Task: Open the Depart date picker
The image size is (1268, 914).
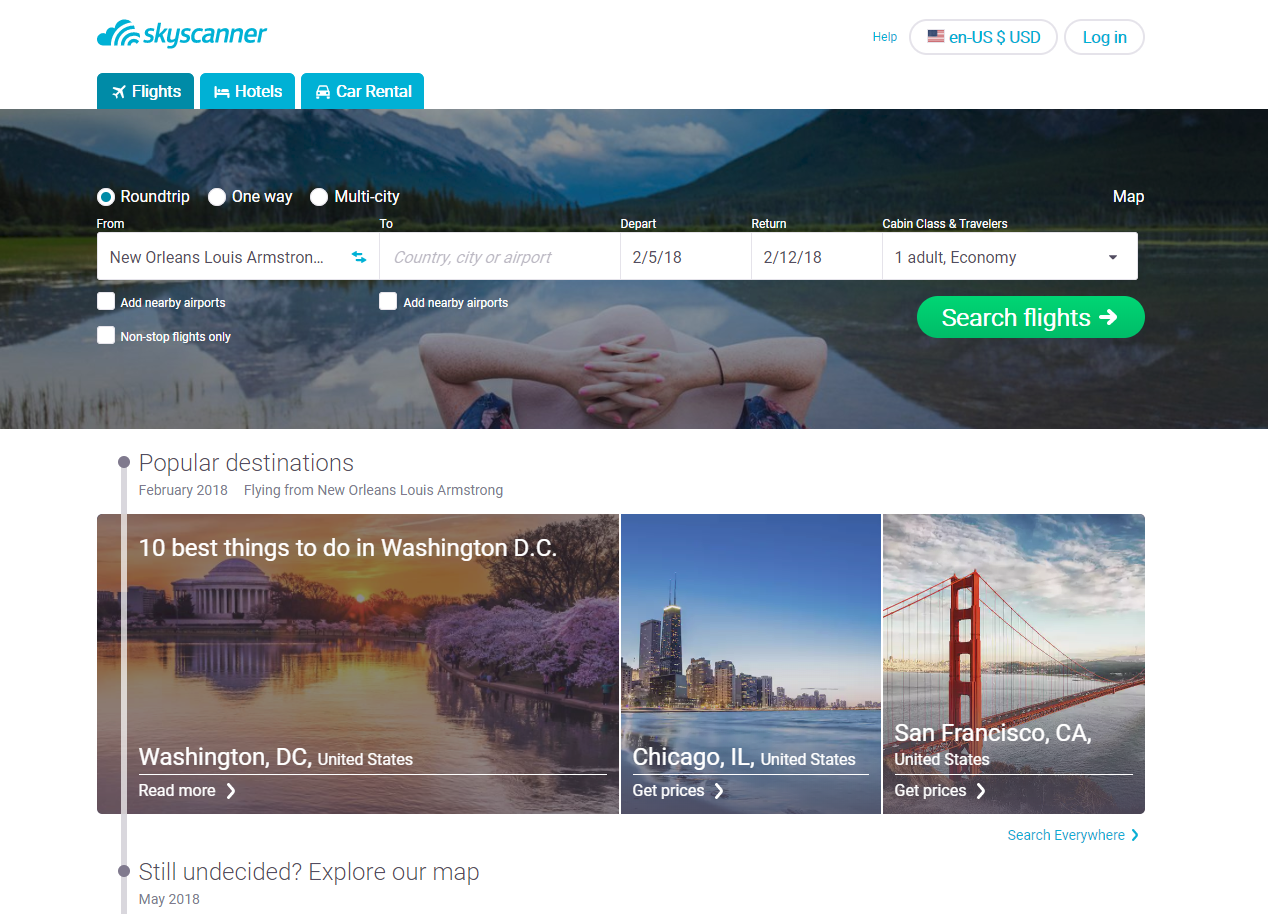Action: [x=686, y=257]
